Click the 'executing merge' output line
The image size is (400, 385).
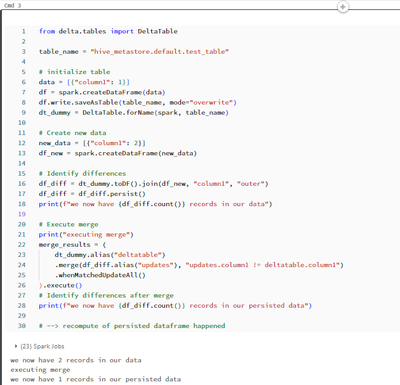(40, 370)
